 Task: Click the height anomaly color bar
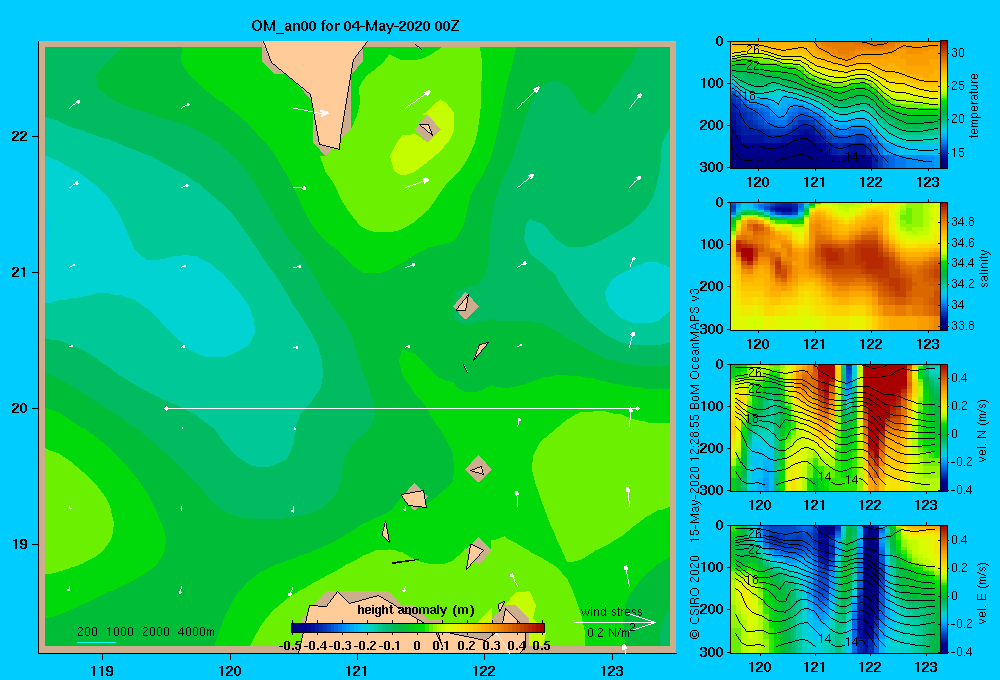[418, 628]
